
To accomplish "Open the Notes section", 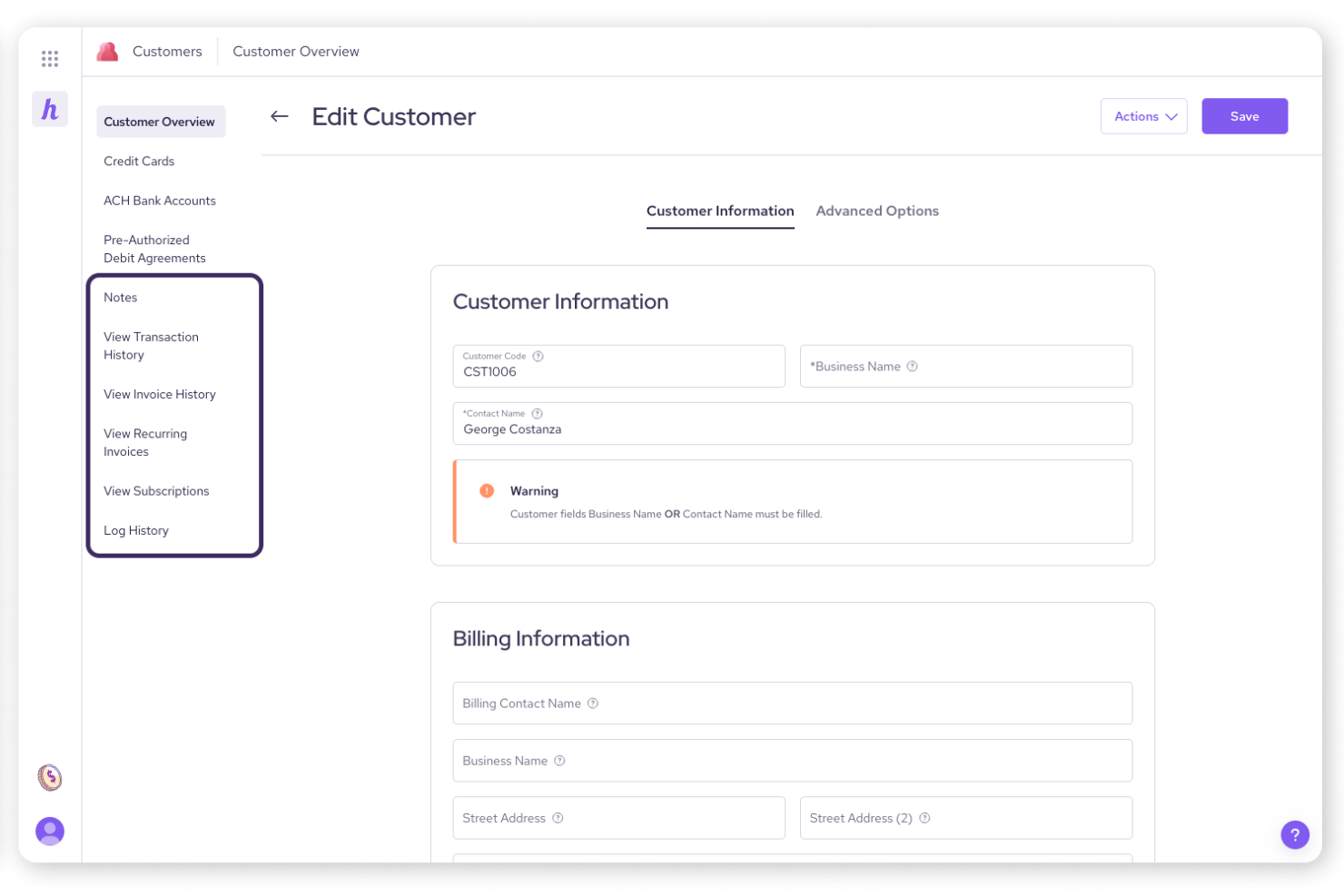I will point(120,297).
